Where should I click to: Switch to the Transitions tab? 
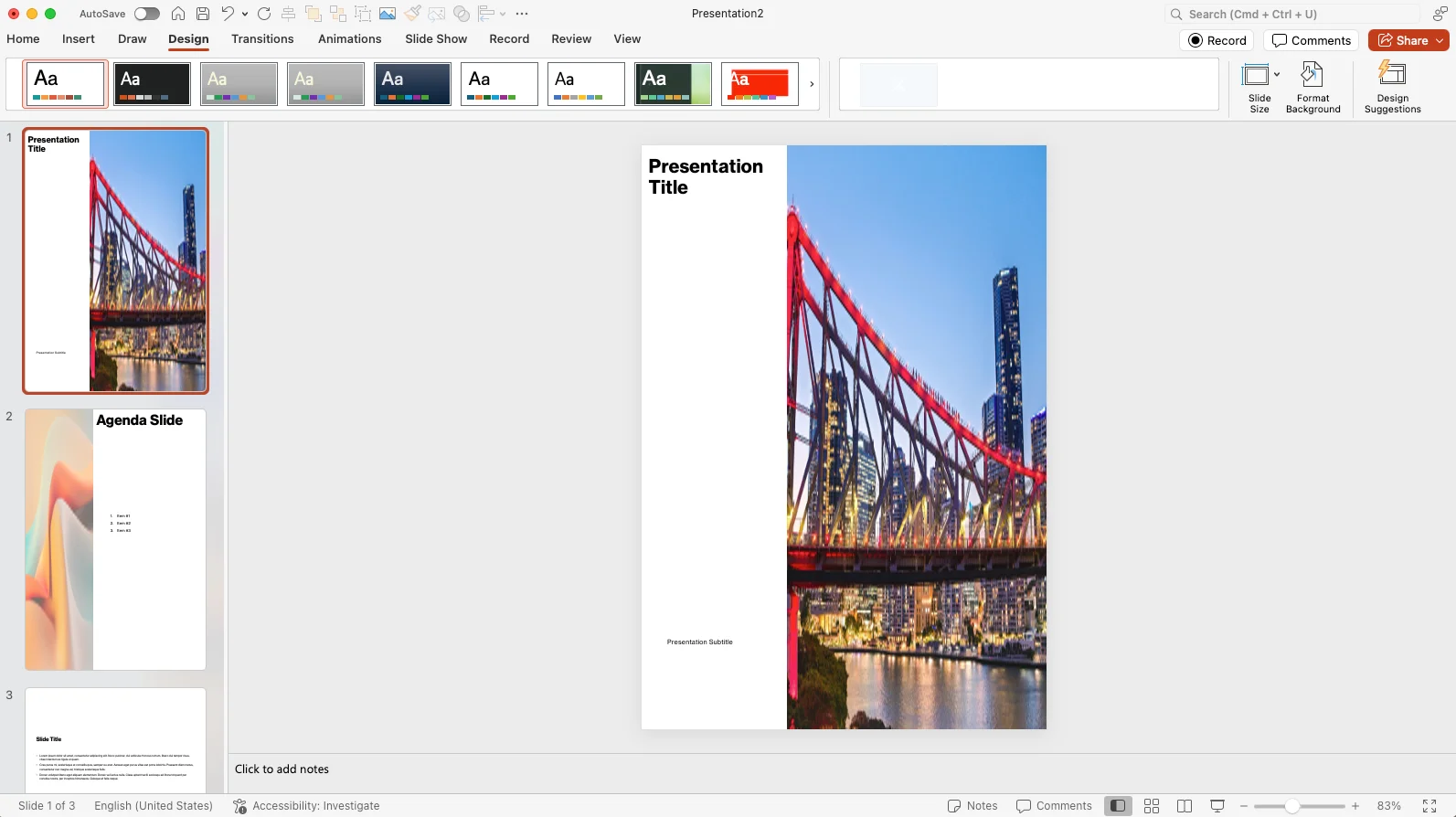click(x=262, y=39)
